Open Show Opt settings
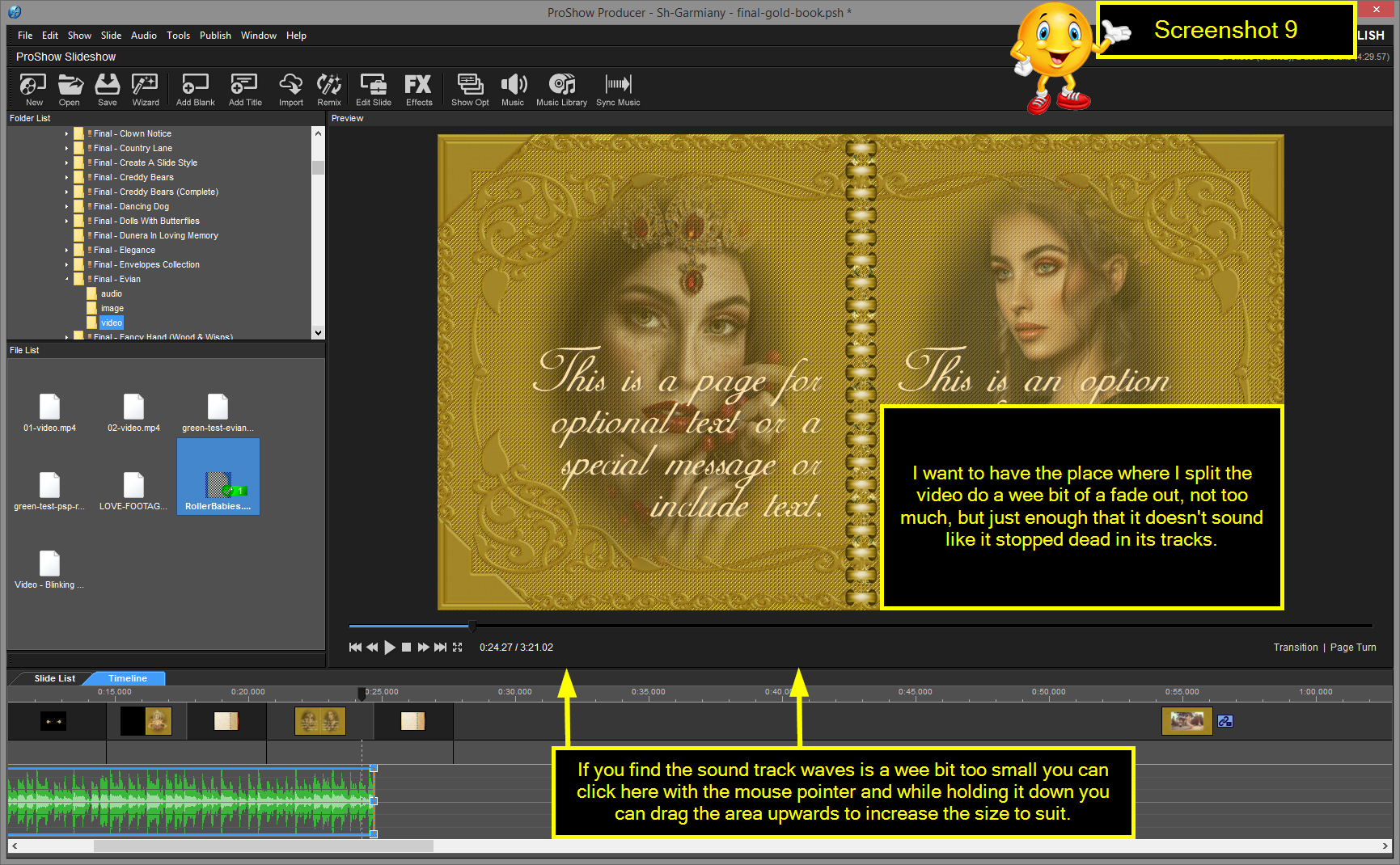 [470, 89]
